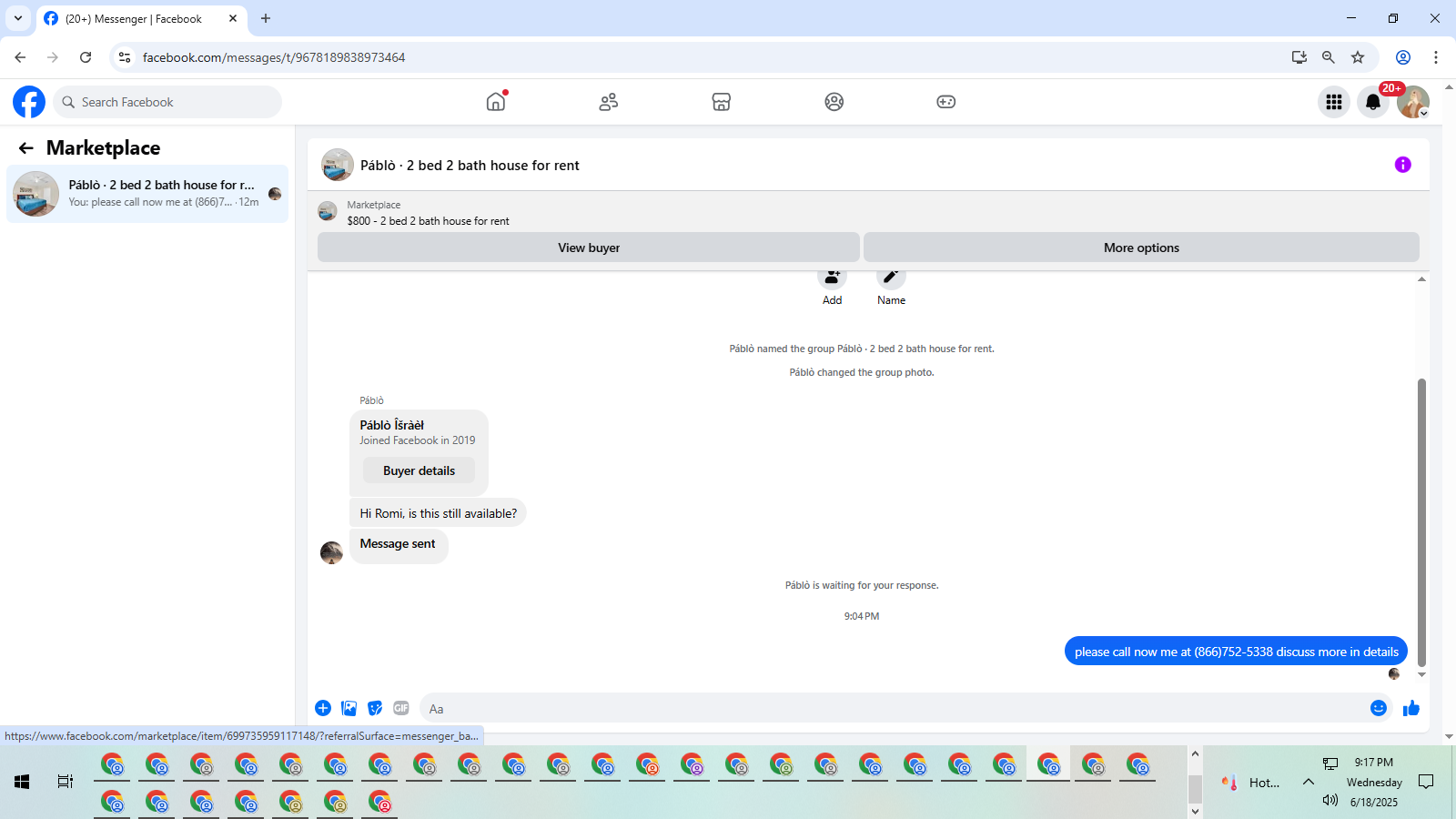Open the $800 - 2 bed 2 bath listing link
This screenshot has height=819, width=1456.
[x=428, y=221]
